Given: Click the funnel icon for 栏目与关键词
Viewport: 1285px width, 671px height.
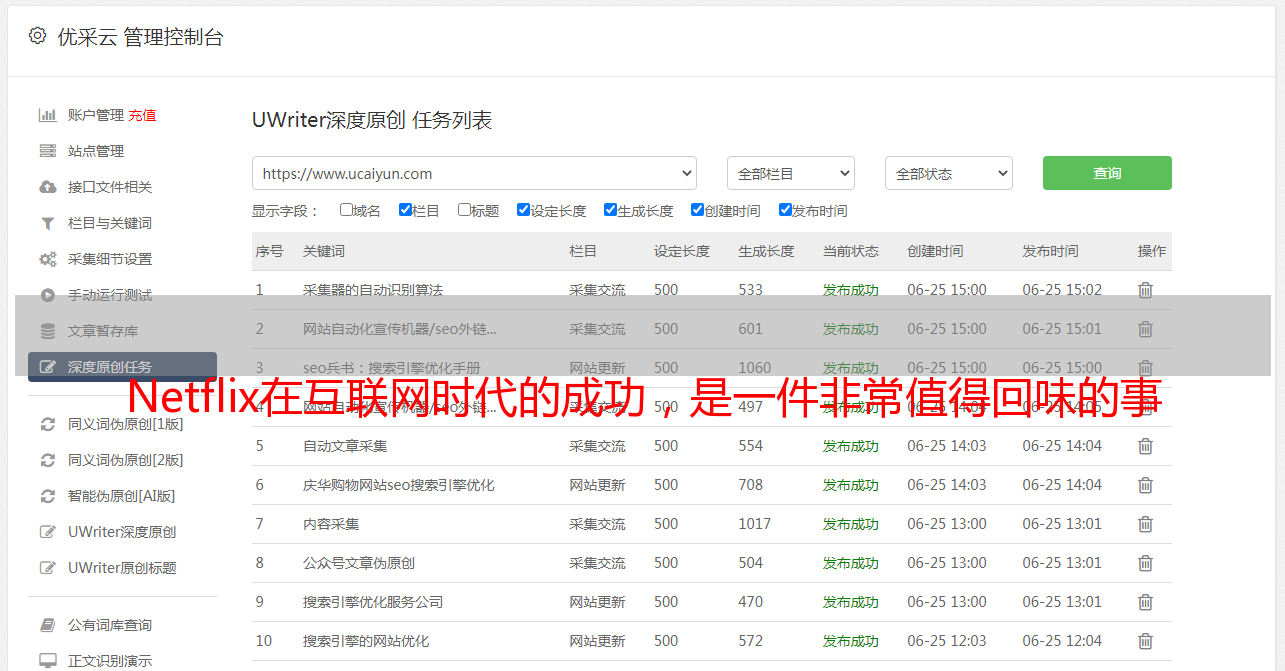Looking at the screenshot, I should coord(47,223).
